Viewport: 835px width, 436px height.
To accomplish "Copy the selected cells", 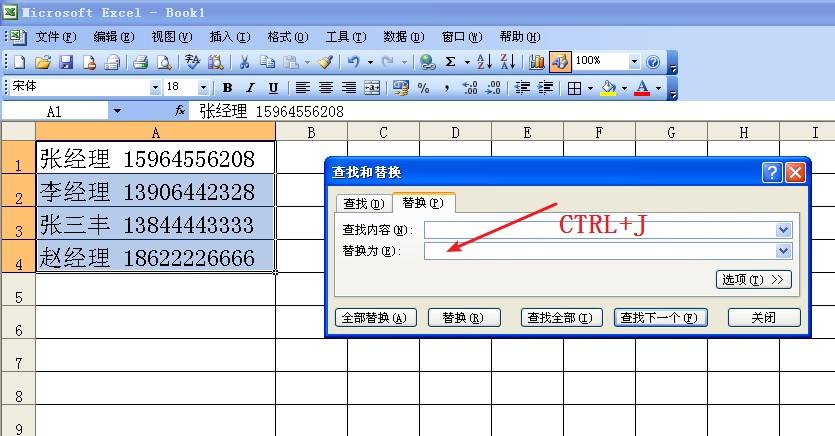I will click(267, 62).
